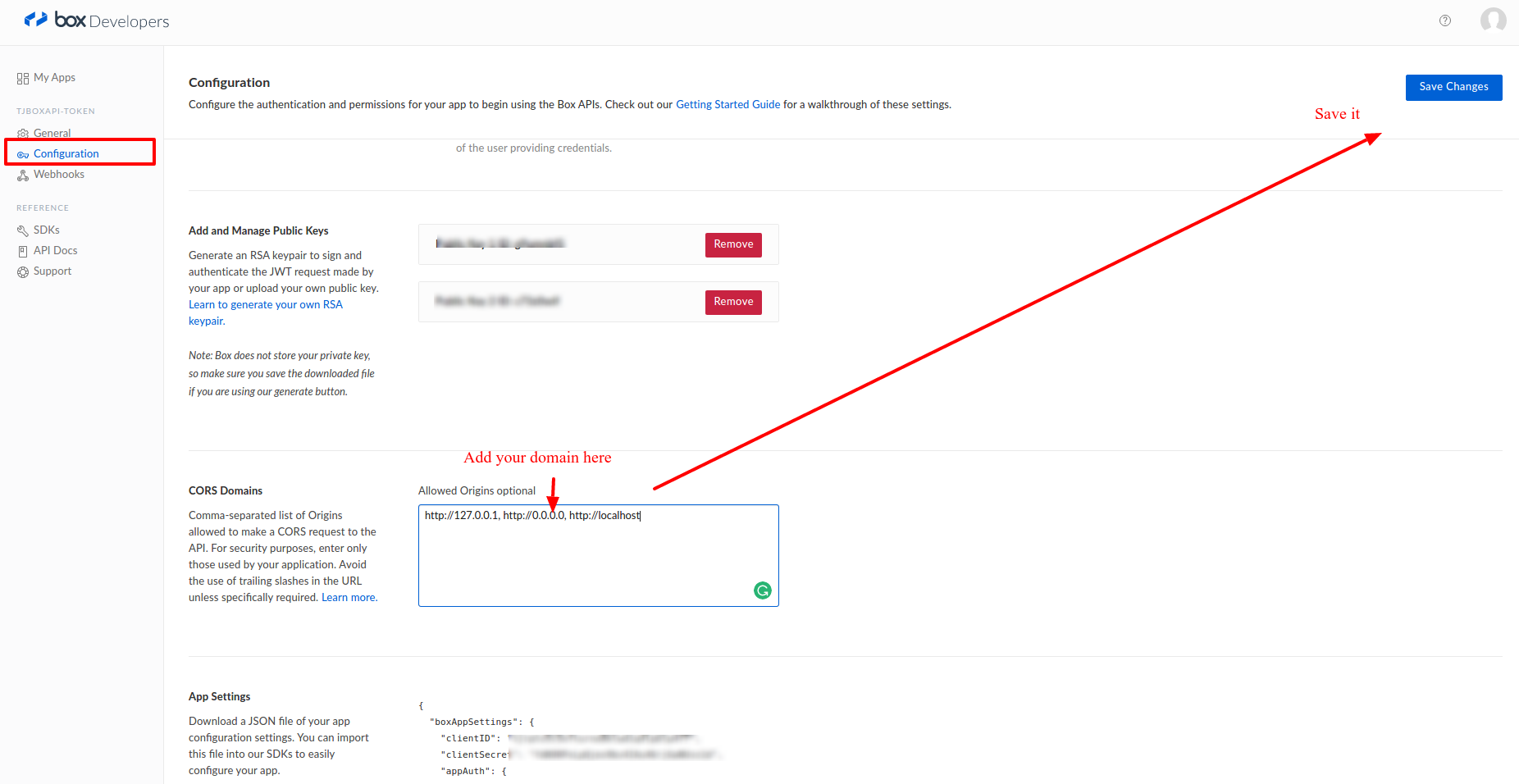This screenshot has height=784, width=1519.
Task: Click the API Docs document icon
Action: point(23,252)
